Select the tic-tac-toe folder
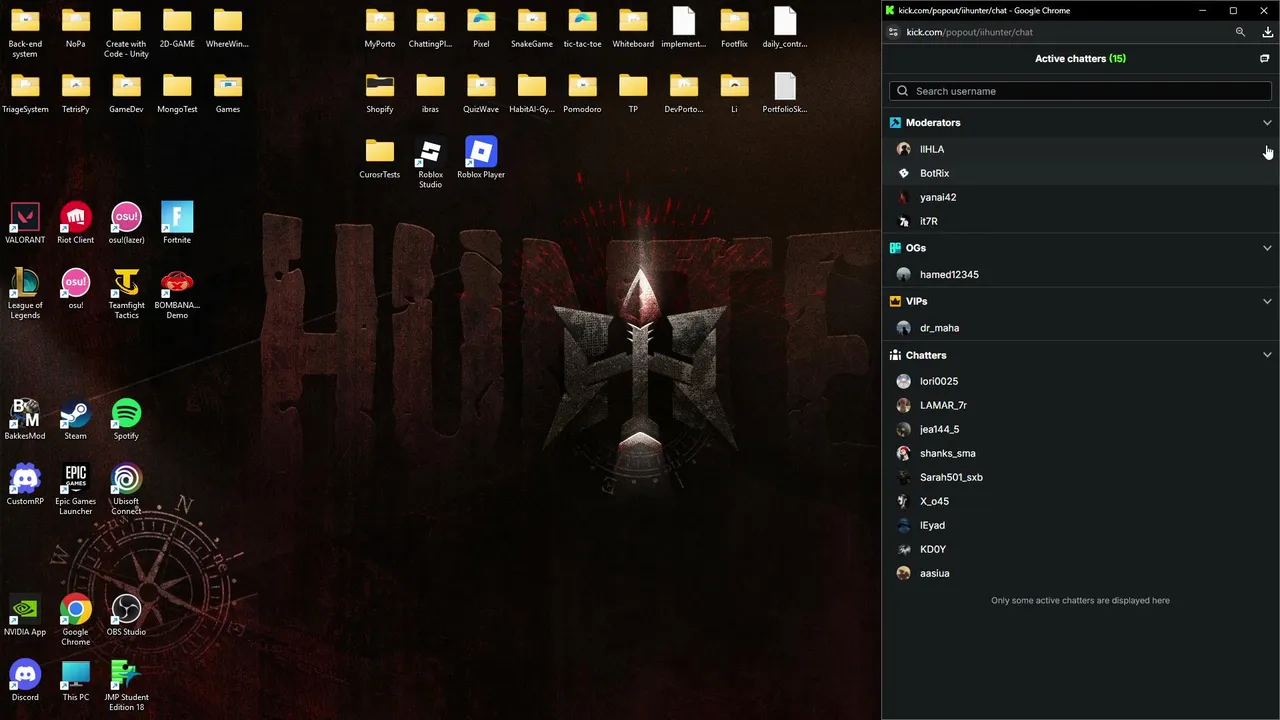This screenshot has width=1280, height=720. 582,28
